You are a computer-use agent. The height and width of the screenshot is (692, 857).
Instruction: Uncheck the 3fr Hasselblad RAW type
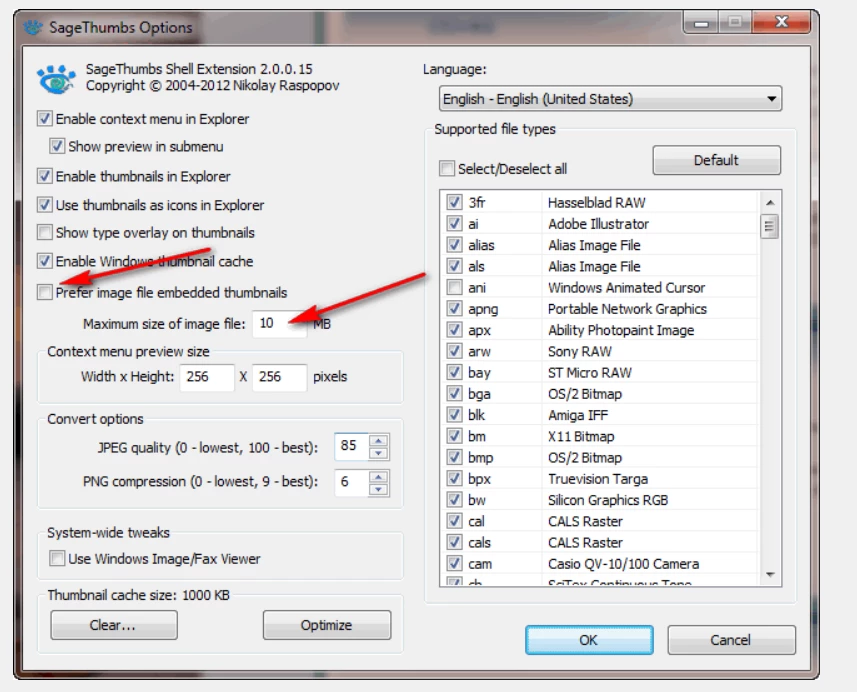coord(454,202)
